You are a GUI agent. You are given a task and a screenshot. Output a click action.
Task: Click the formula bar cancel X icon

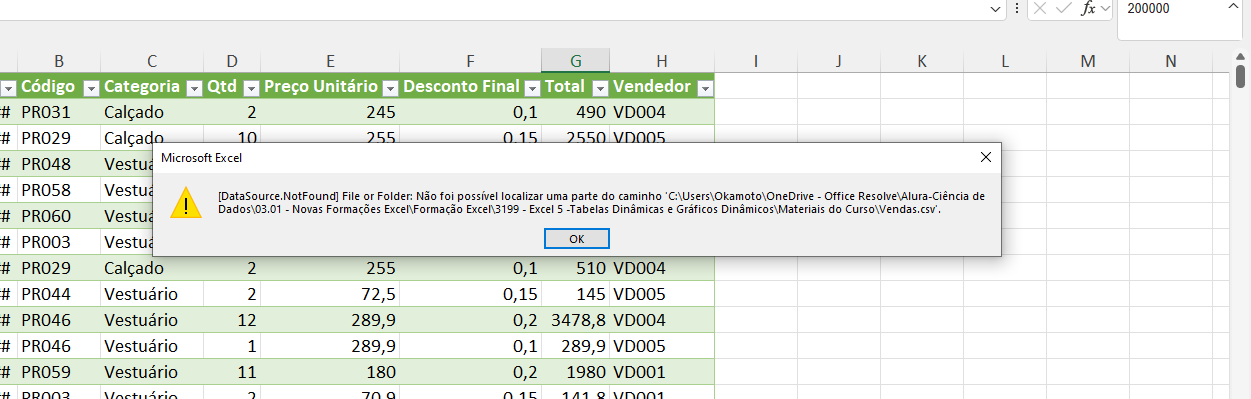[x=1040, y=8]
